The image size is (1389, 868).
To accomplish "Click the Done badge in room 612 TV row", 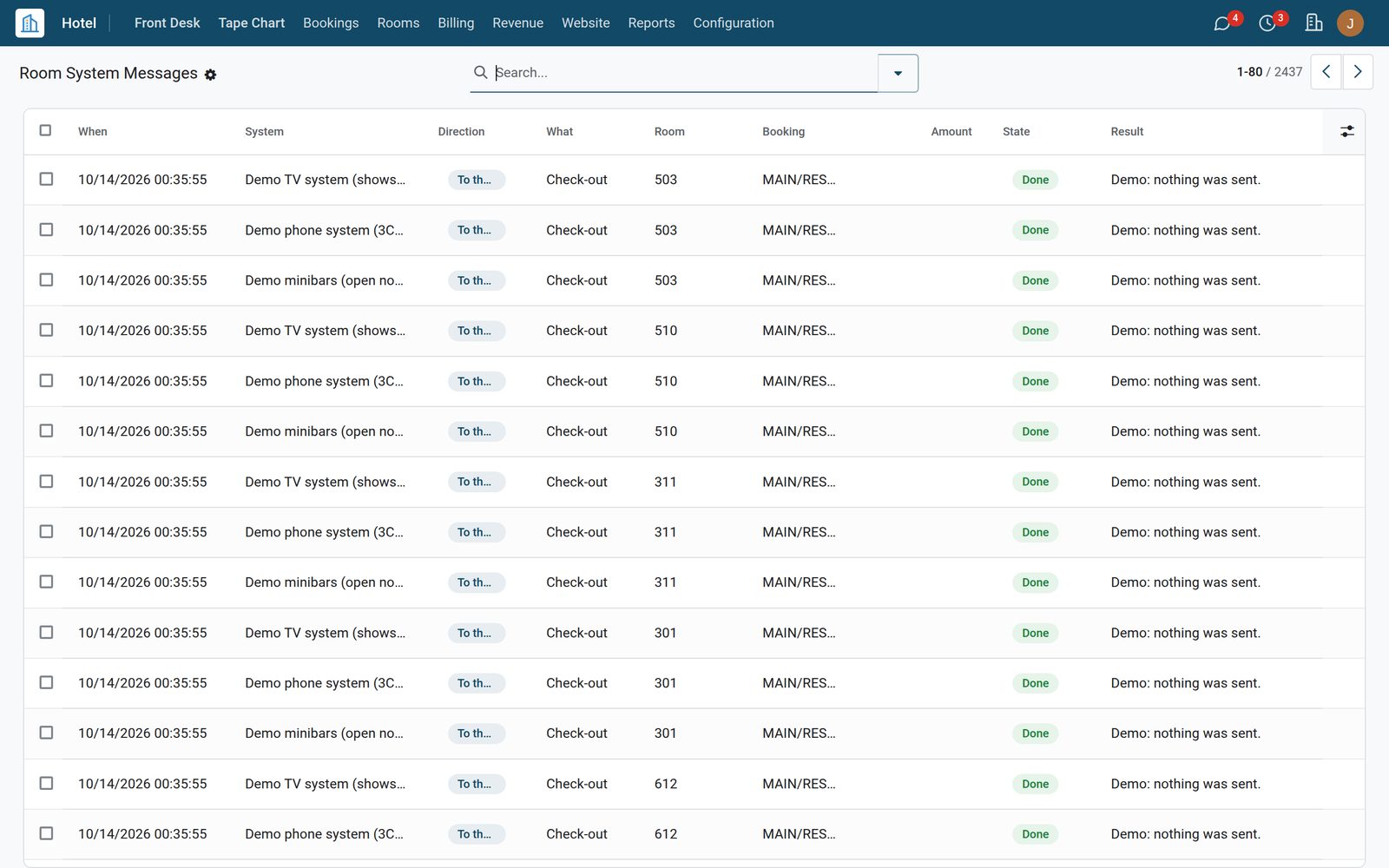I will pos(1035,784).
